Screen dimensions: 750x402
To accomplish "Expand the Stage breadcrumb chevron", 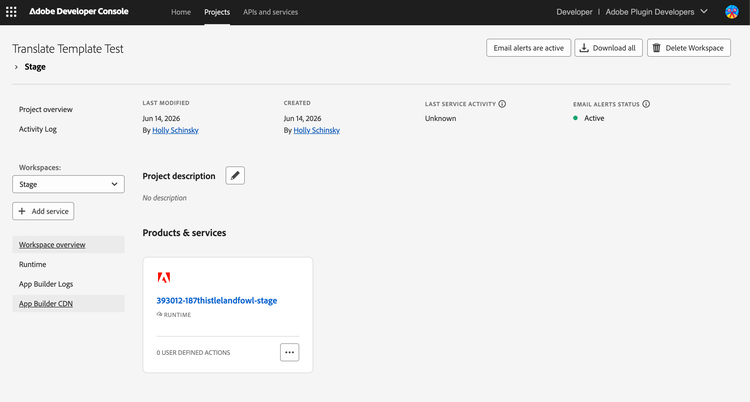I will coord(16,67).
